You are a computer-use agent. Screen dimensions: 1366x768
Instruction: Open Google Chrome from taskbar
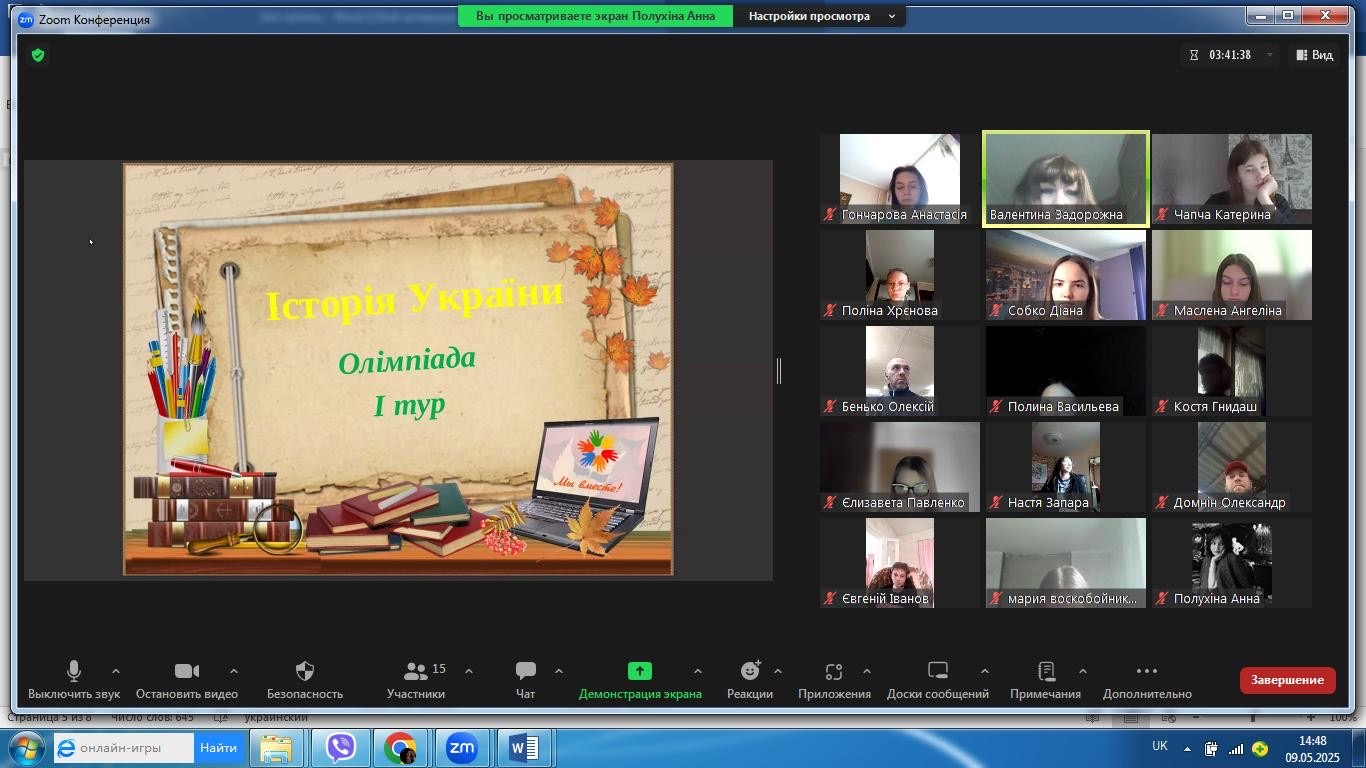coord(400,748)
